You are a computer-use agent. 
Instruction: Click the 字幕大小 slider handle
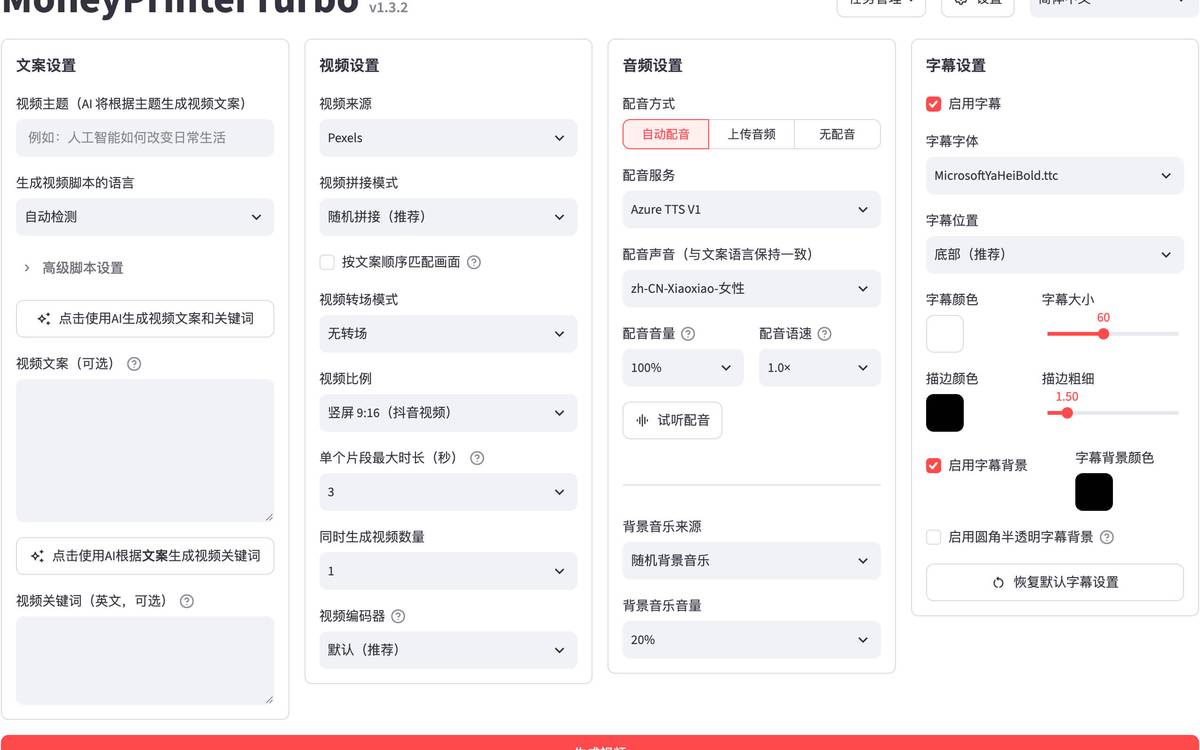tap(1103, 334)
